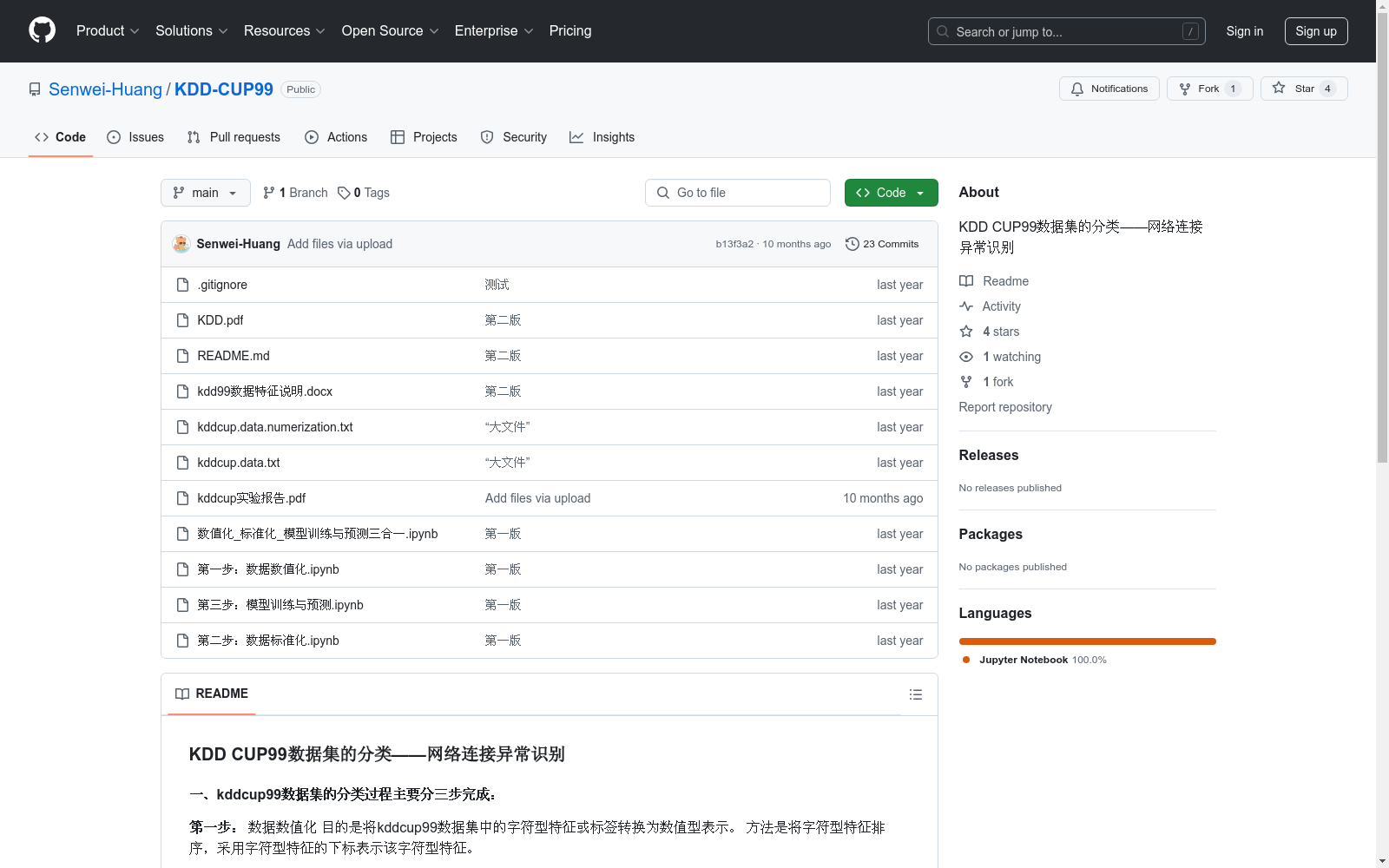Open the green Code dropdown
This screenshot has height=868, width=1389.
[x=891, y=193]
